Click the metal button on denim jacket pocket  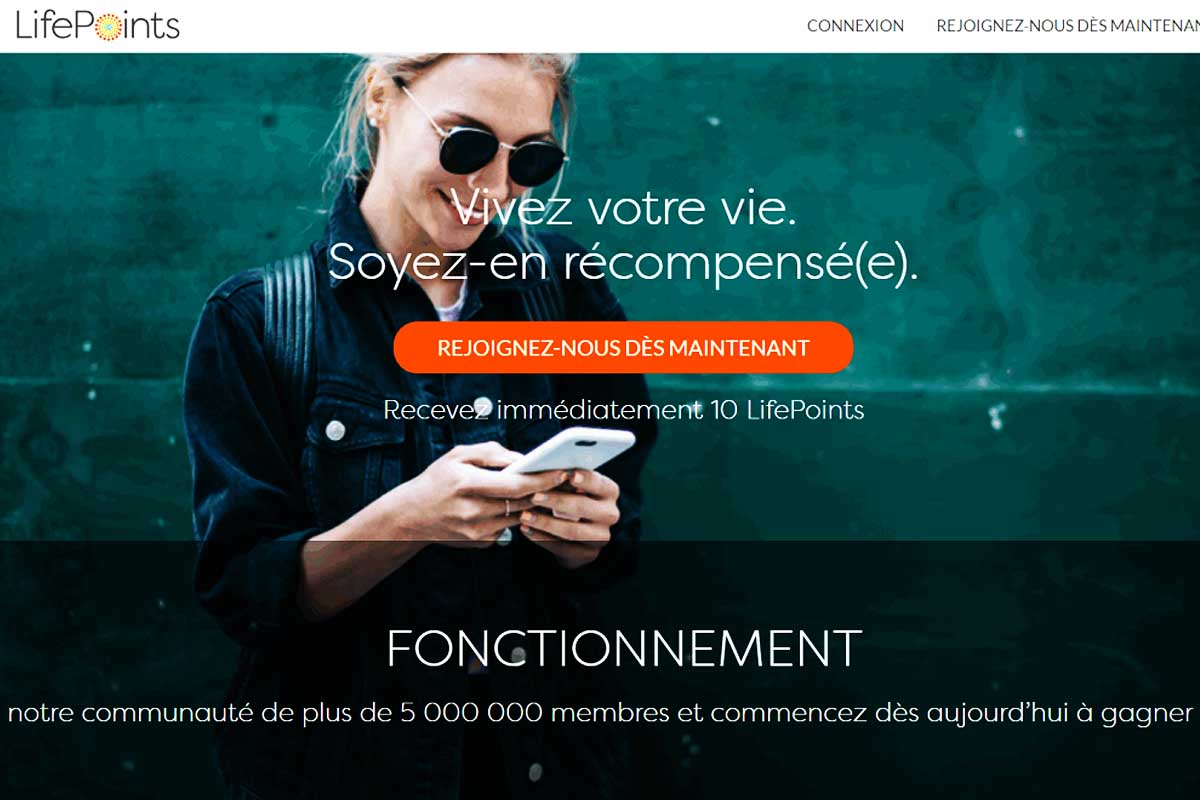(x=335, y=430)
